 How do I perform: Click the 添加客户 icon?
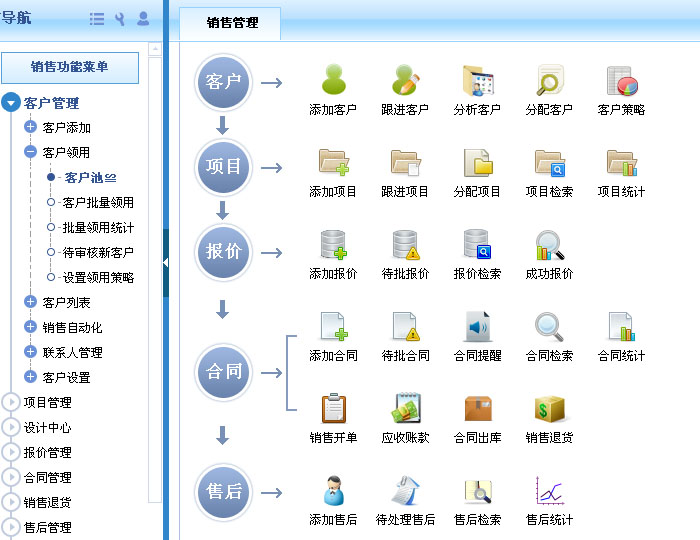[x=333, y=81]
